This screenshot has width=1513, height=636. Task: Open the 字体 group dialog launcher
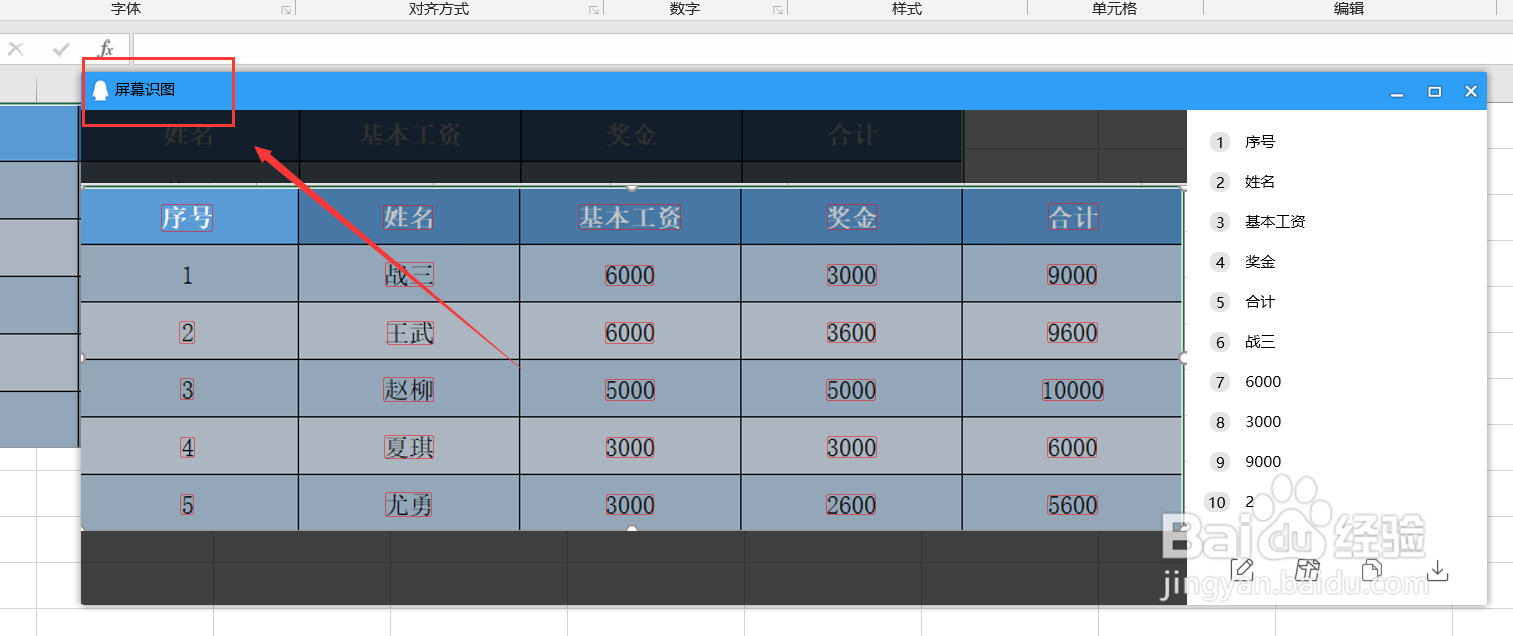(285, 9)
